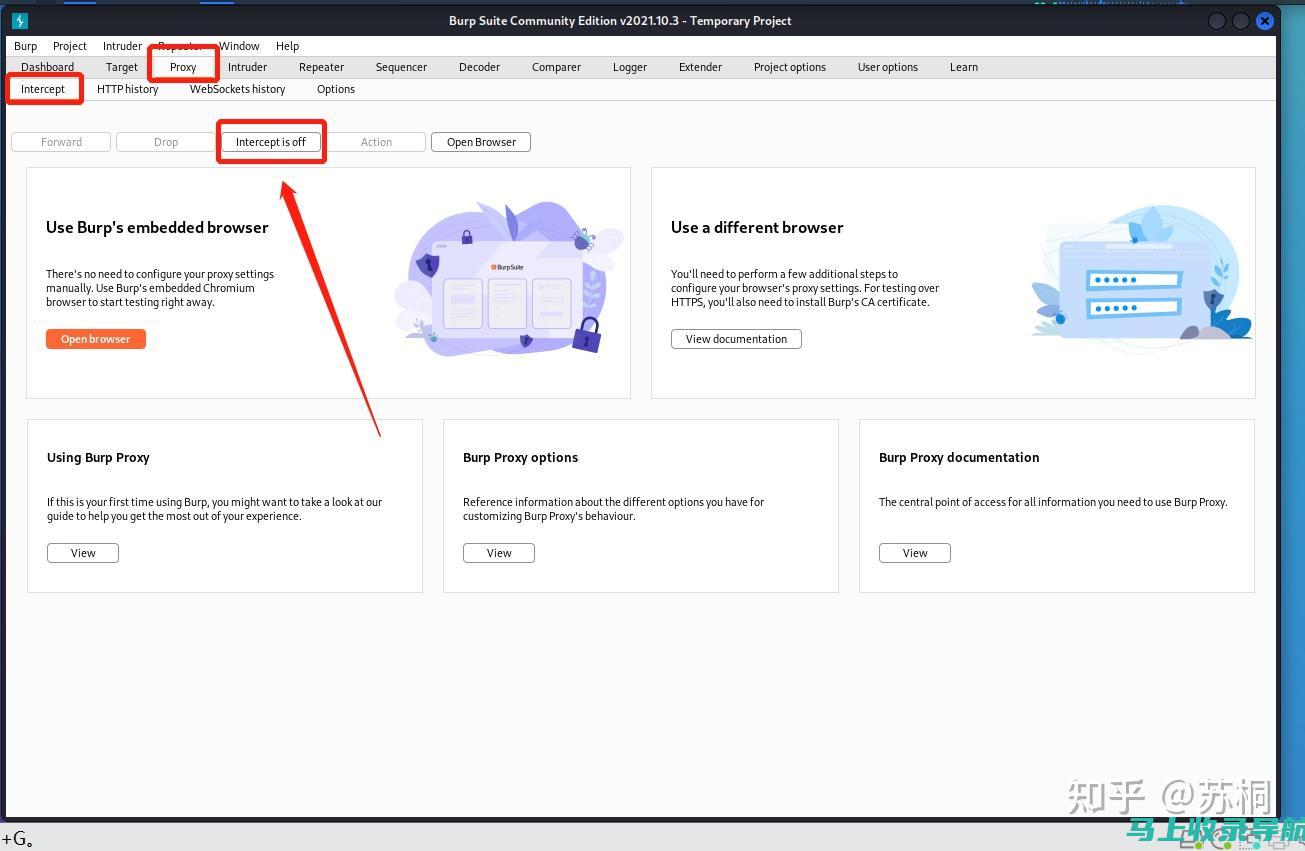Click the Use Burp's embedded browser heading

(157, 227)
